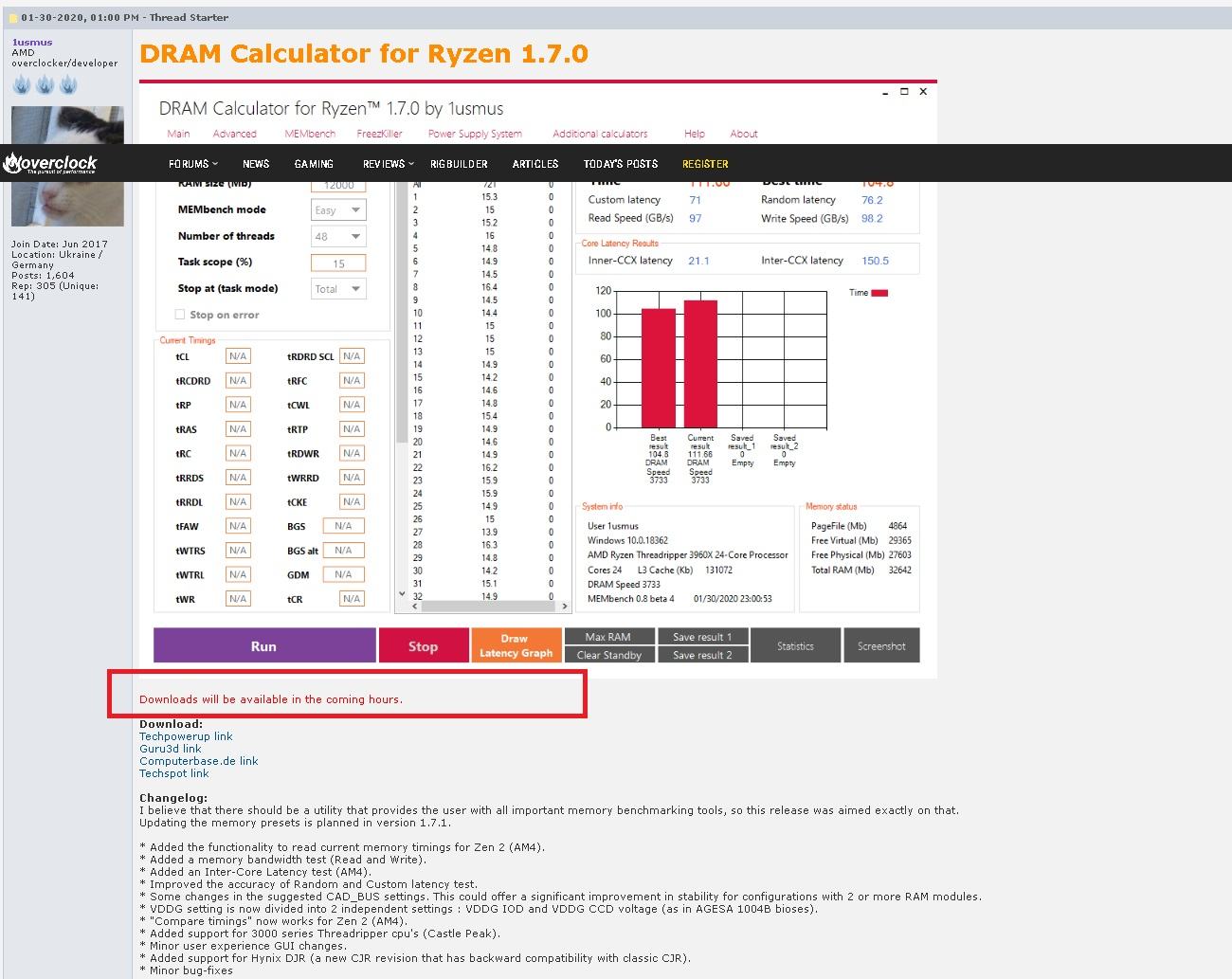
Task: Open the Guru3d download link
Action: pyautogui.click(x=171, y=749)
